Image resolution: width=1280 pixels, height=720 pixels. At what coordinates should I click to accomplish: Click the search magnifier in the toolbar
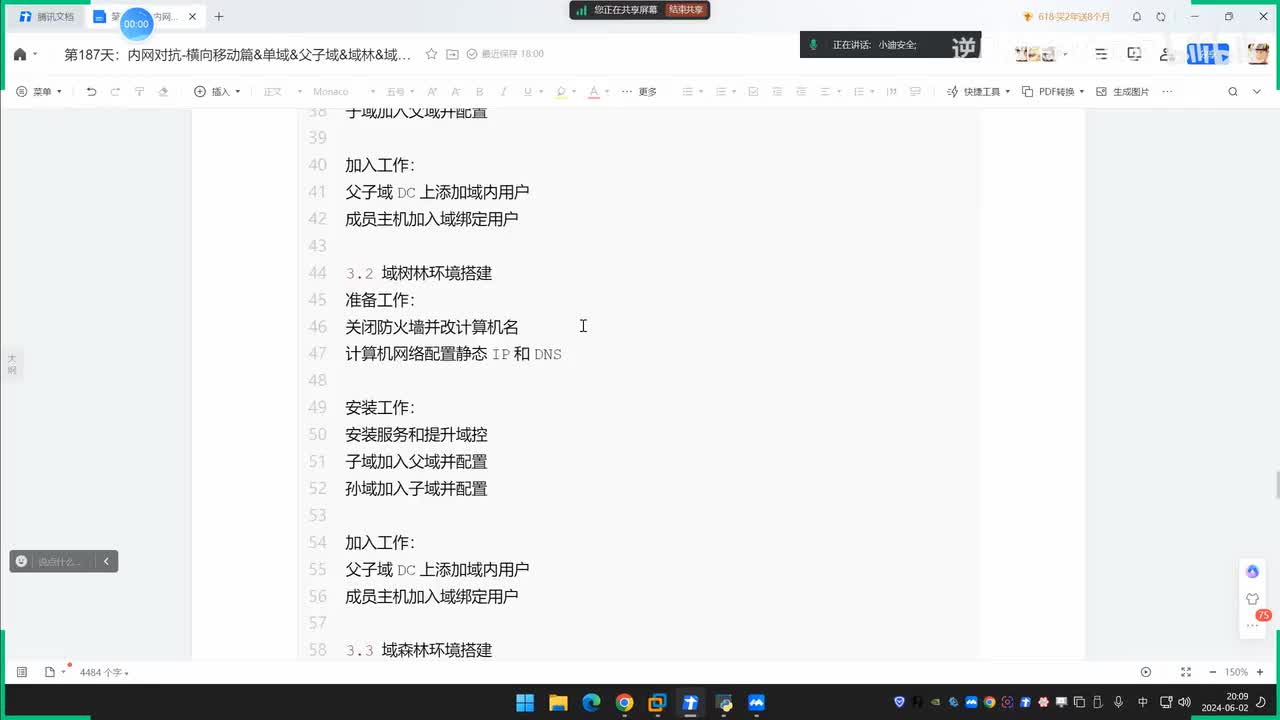[x=1233, y=91]
